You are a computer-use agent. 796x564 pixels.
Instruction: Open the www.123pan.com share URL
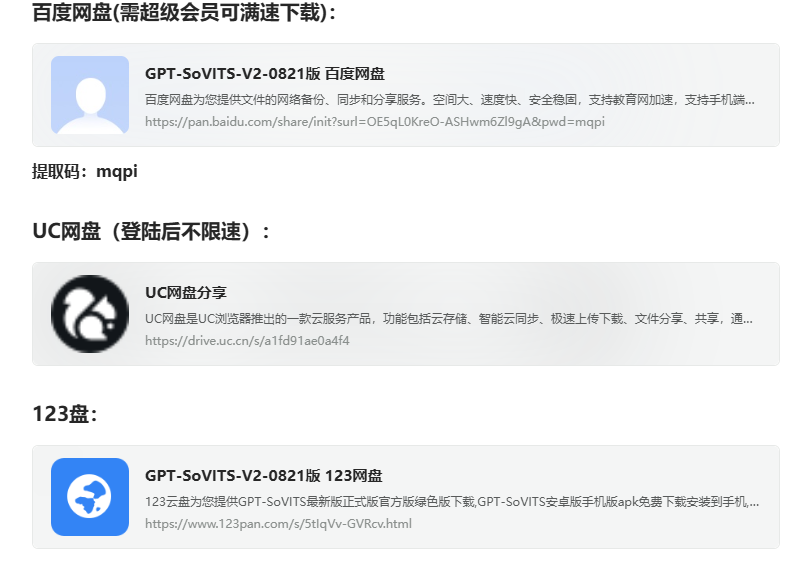click(278, 524)
